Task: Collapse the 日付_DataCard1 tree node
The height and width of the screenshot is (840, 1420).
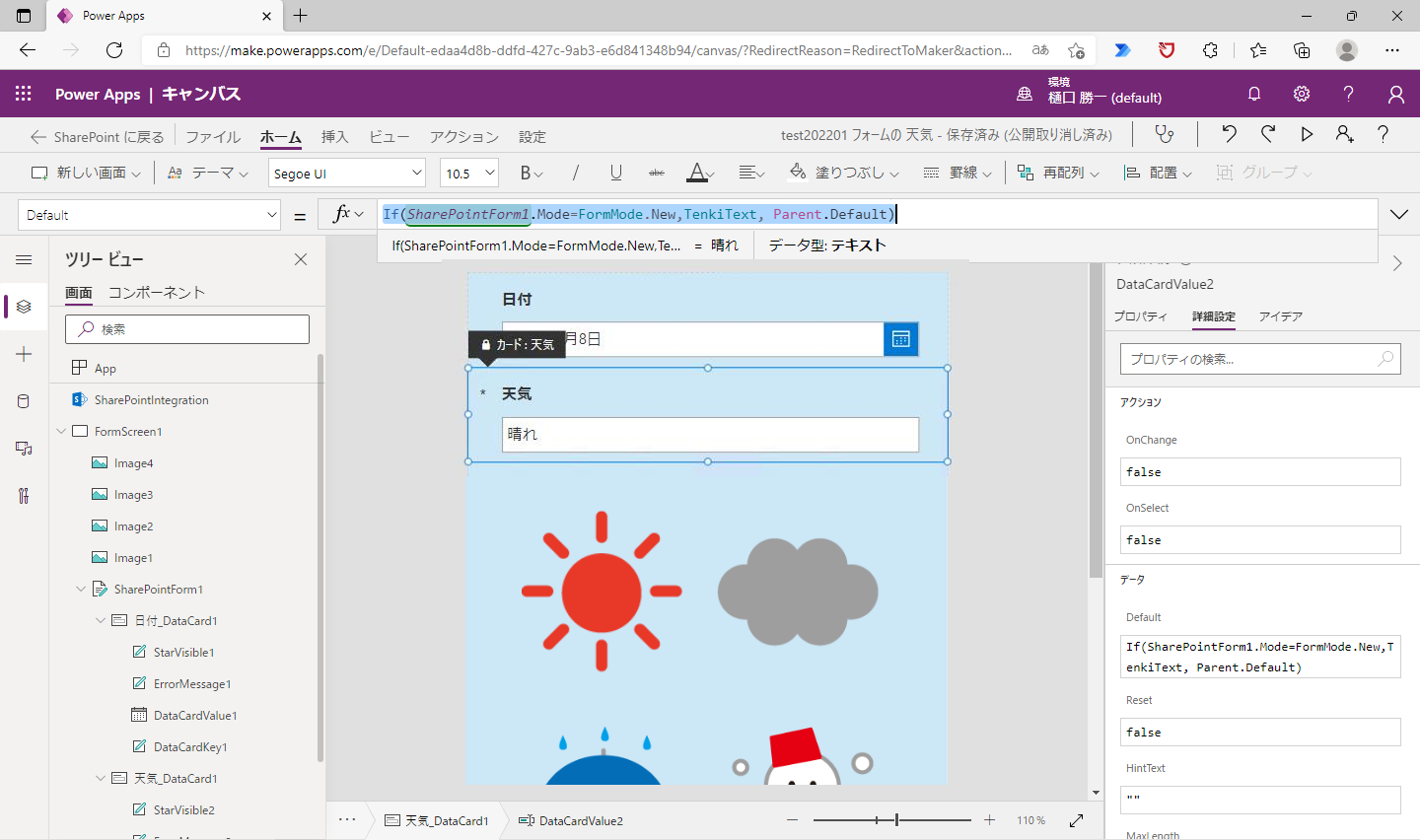Action: pos(101,620)
